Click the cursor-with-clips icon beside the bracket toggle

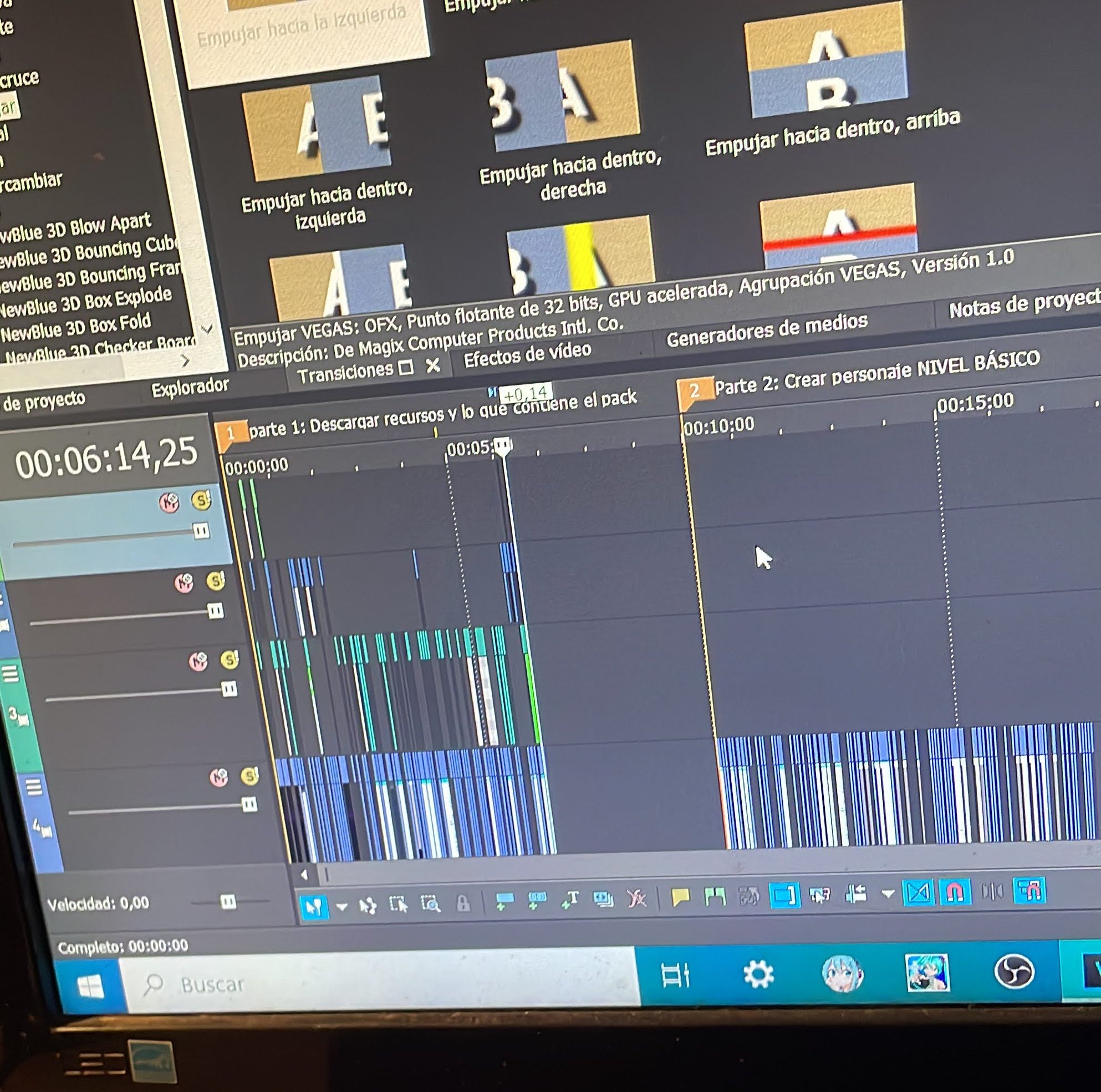coord(819,895)
